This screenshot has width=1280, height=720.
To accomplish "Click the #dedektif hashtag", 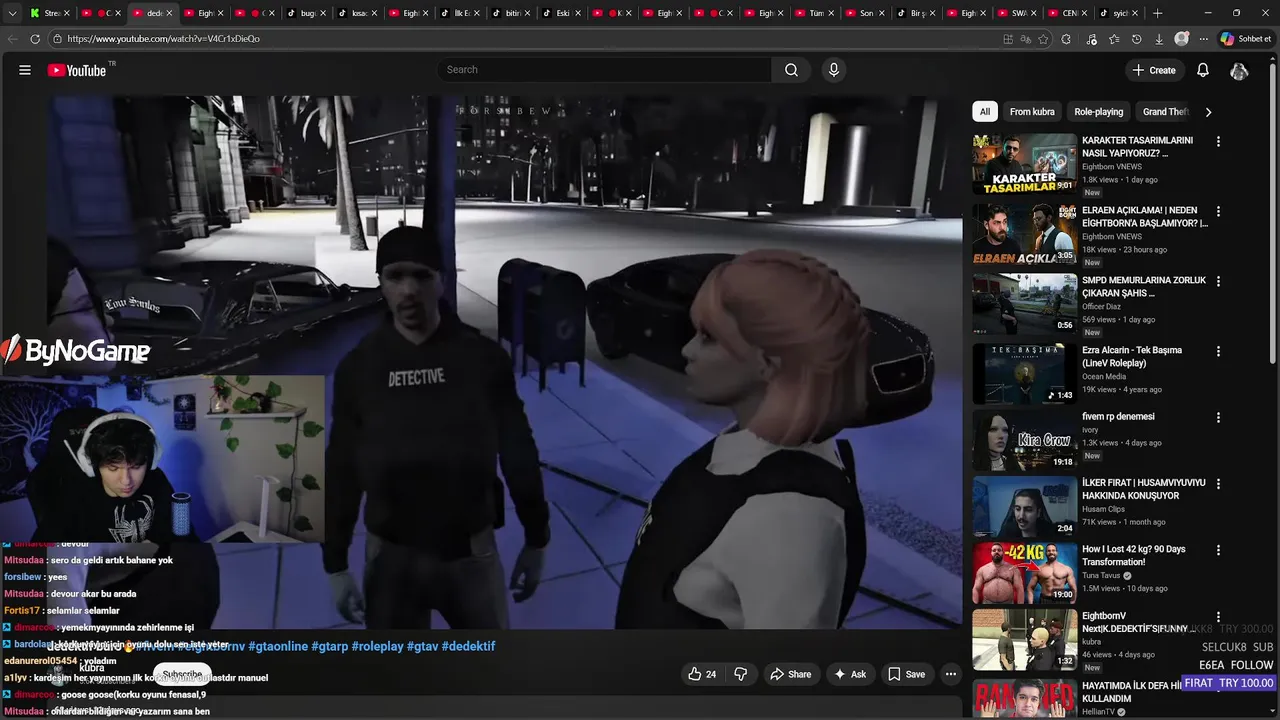I will pos(468,646).
